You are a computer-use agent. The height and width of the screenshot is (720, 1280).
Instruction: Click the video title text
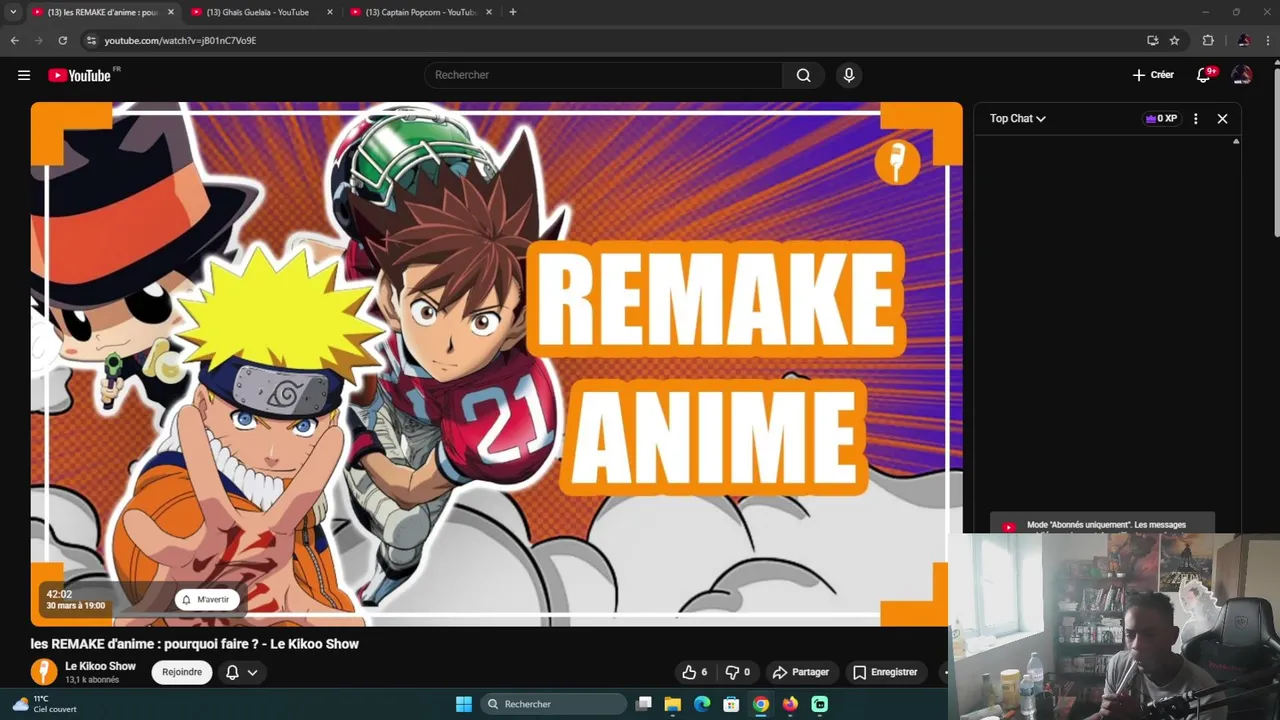click(195, 644)
